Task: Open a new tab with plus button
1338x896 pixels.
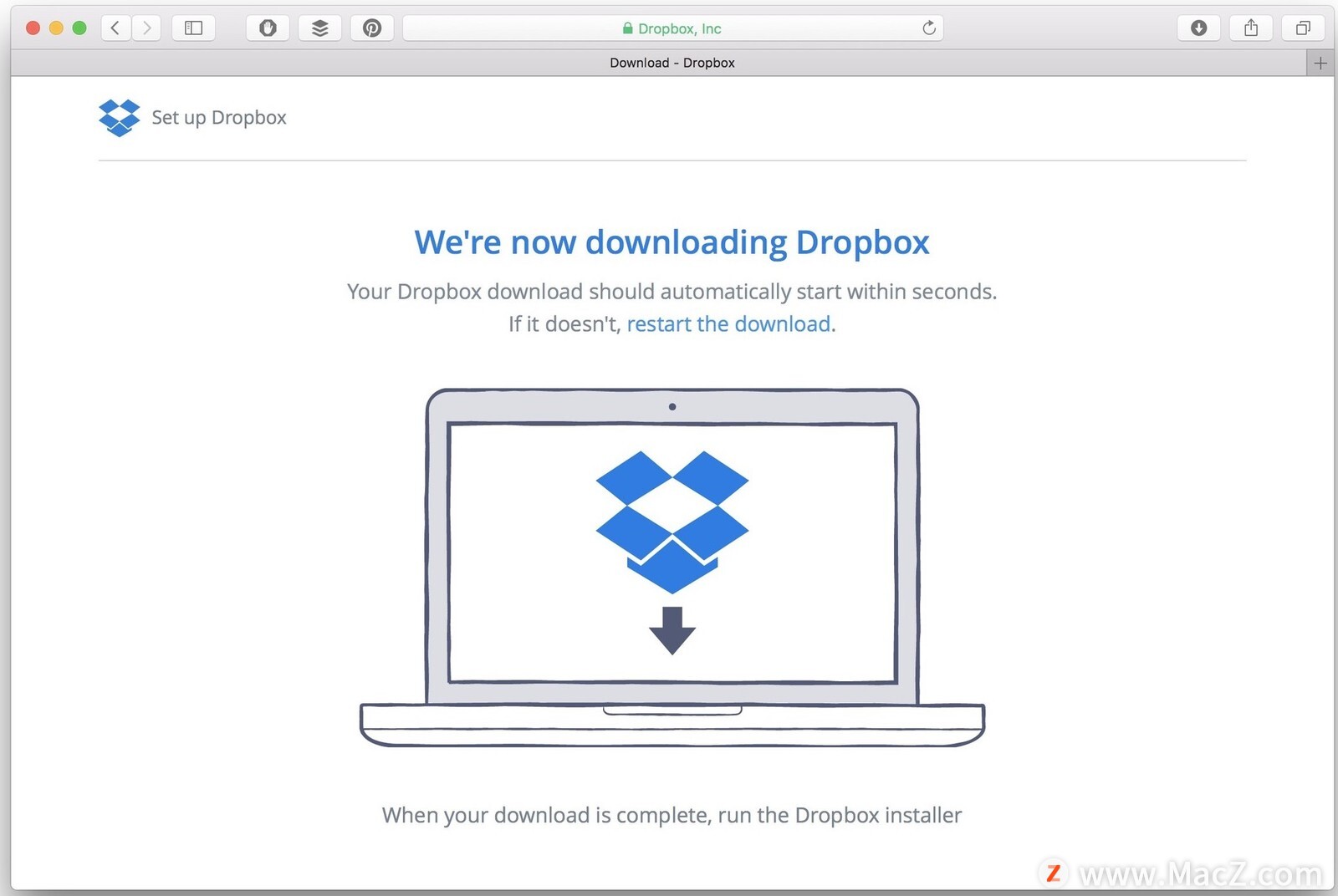Action: 1320,63
